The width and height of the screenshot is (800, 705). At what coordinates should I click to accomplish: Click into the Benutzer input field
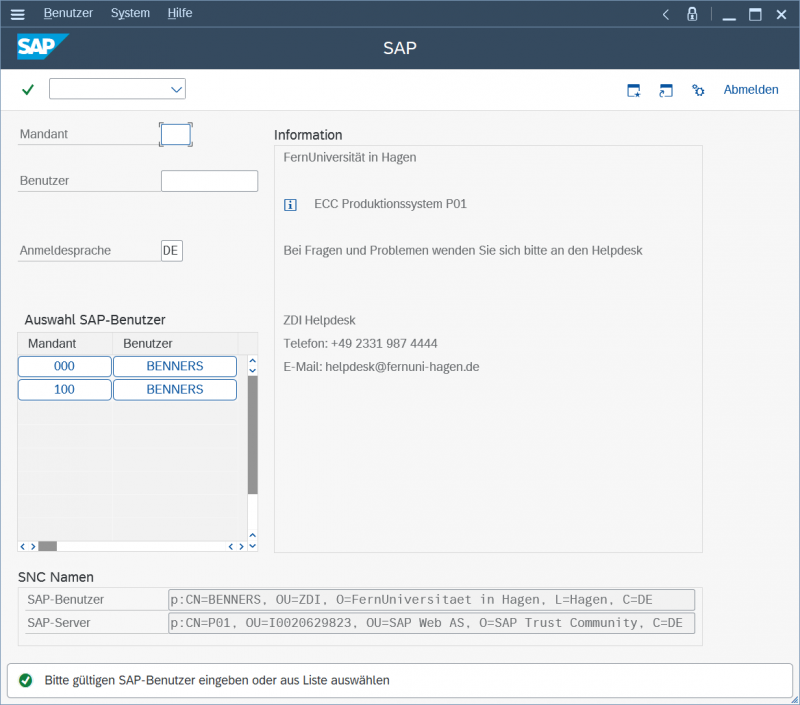coord(210,181)
